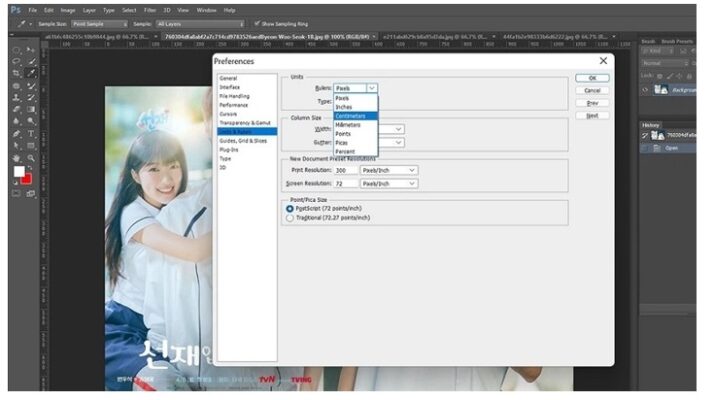This screenshot has width=714, height=400.
Task: Open the Filter menu in menu bar
Action: click(150, 9)
